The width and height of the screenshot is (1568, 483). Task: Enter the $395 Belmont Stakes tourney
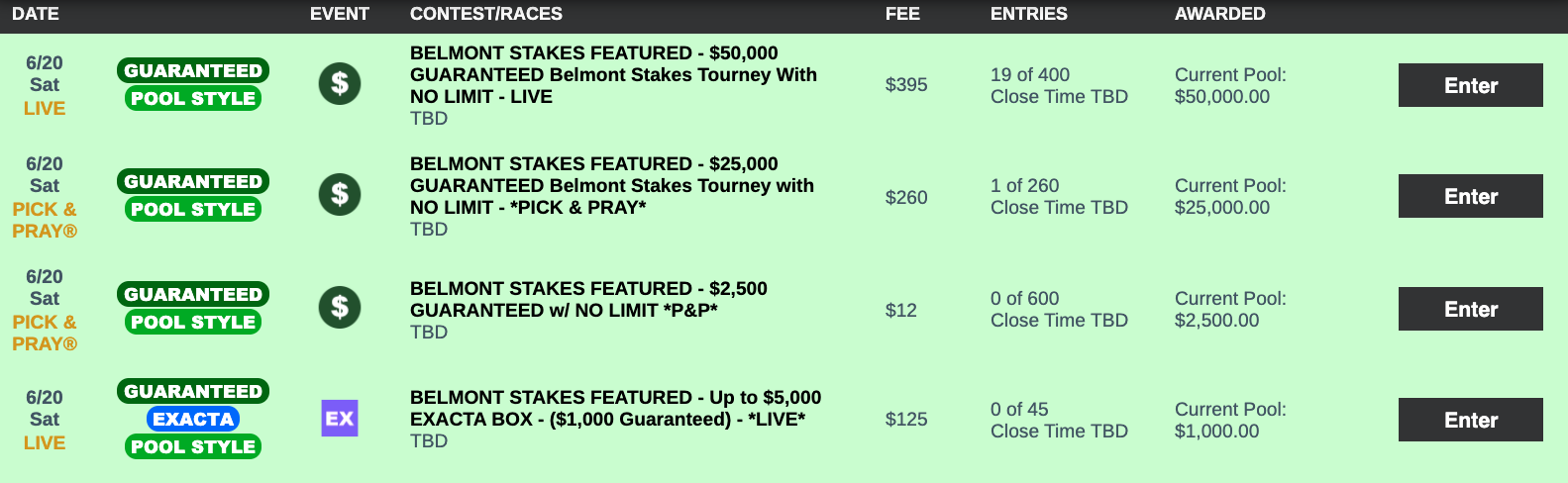[x=1470, y=85]
